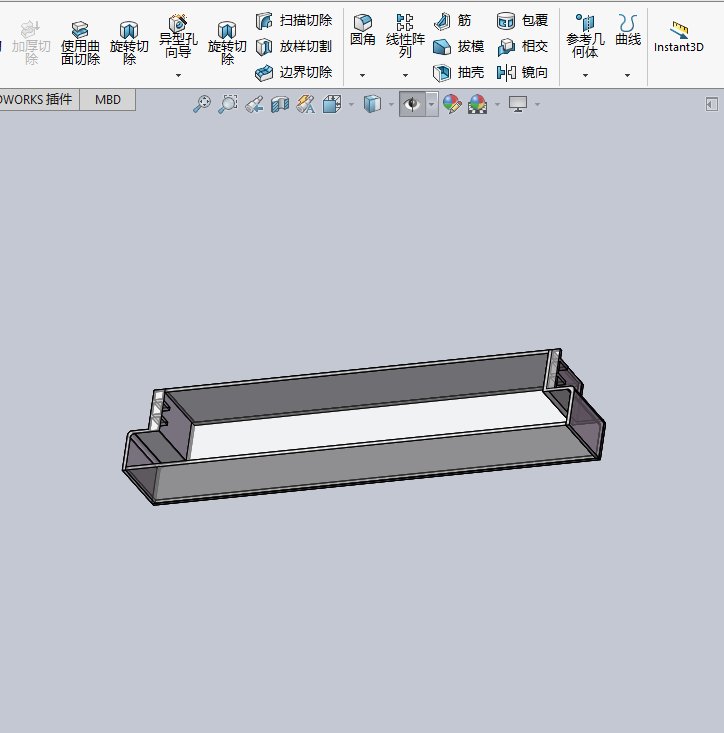Viewport: 724px width, 733px height.
Task: Select the 圆角 fillet tool
Action: [x=363, y=30]
